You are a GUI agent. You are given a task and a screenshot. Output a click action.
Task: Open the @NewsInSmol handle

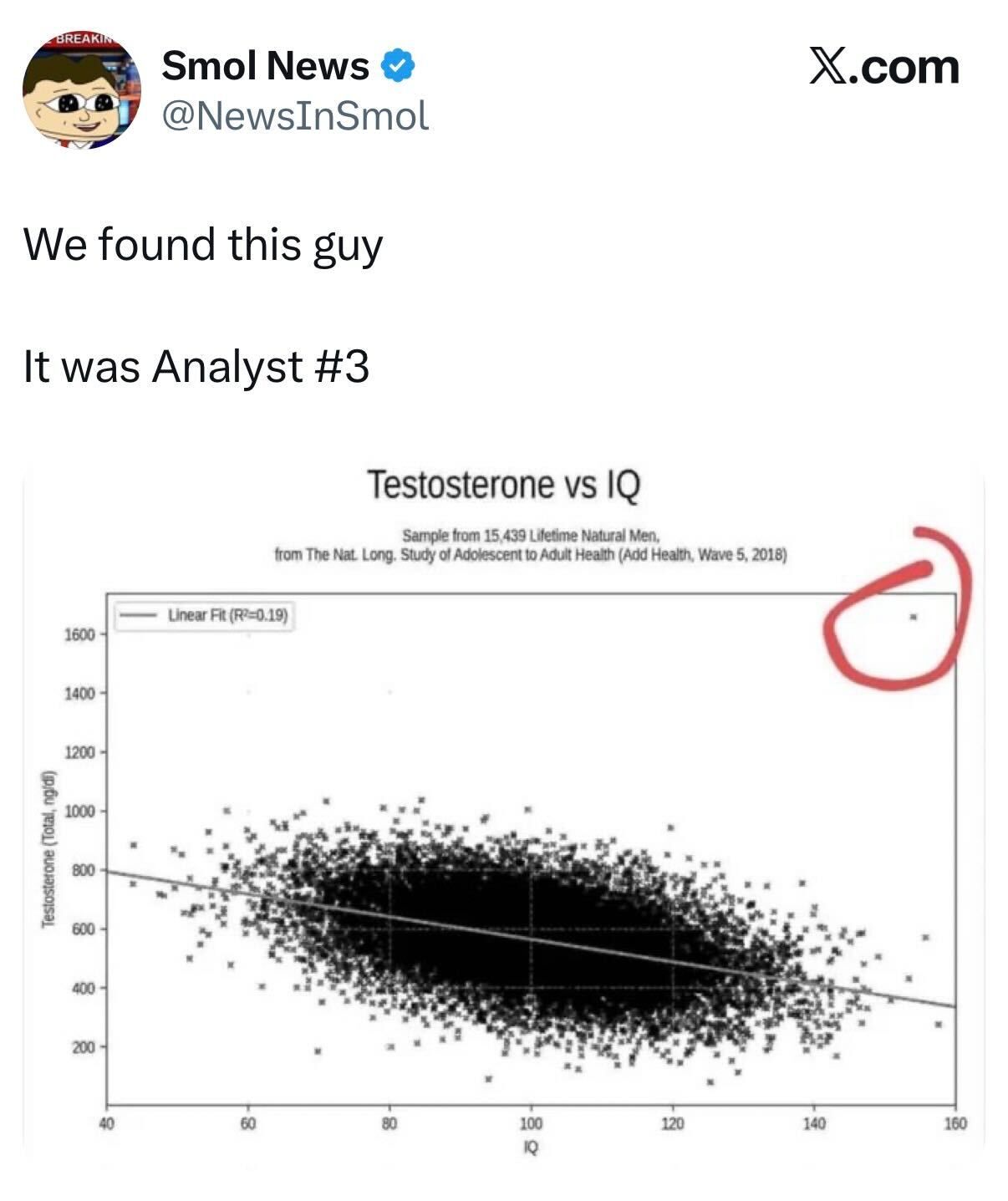click(295, 115)
